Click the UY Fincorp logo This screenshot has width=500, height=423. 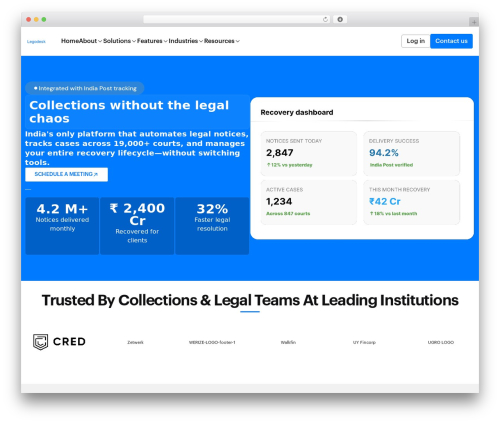[x=364, y=342]
